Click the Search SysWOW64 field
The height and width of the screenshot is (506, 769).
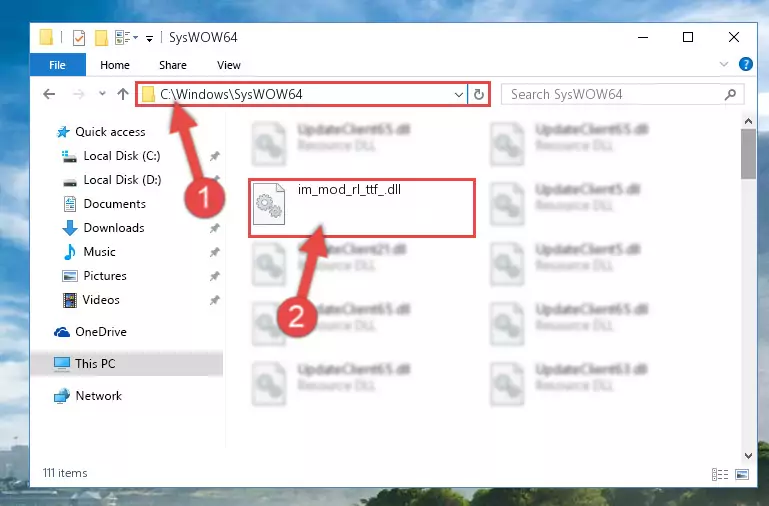[622, 94]
